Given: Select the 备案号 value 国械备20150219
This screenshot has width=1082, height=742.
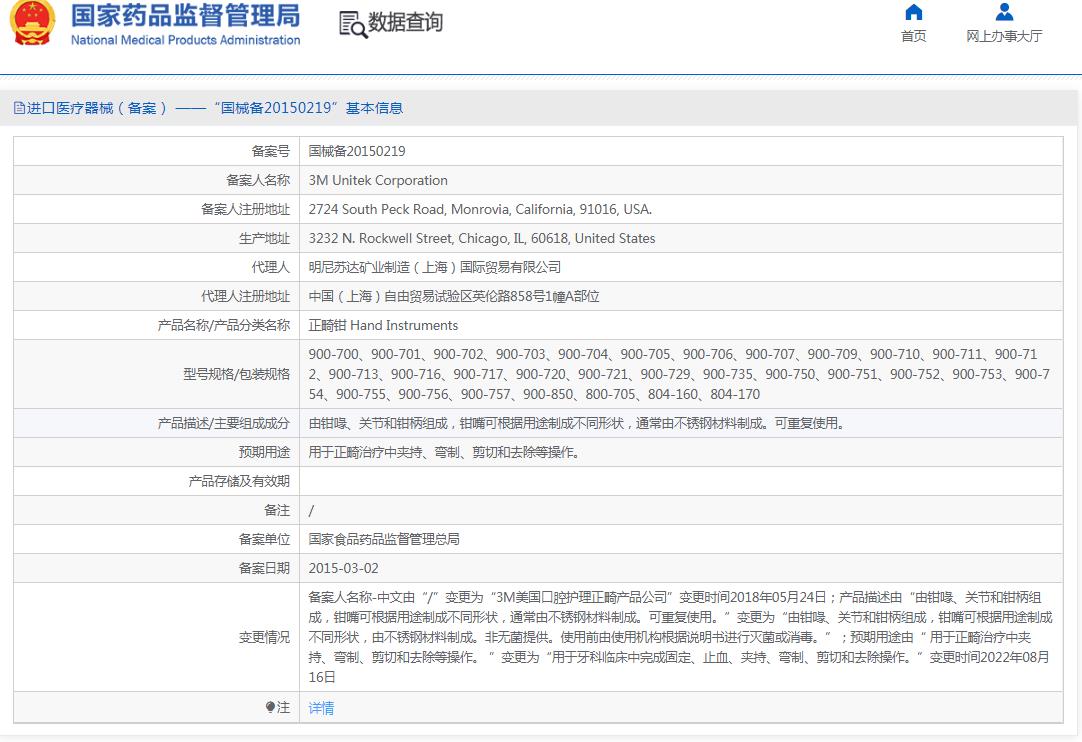Looking at the screenshot, I should 357,151.
